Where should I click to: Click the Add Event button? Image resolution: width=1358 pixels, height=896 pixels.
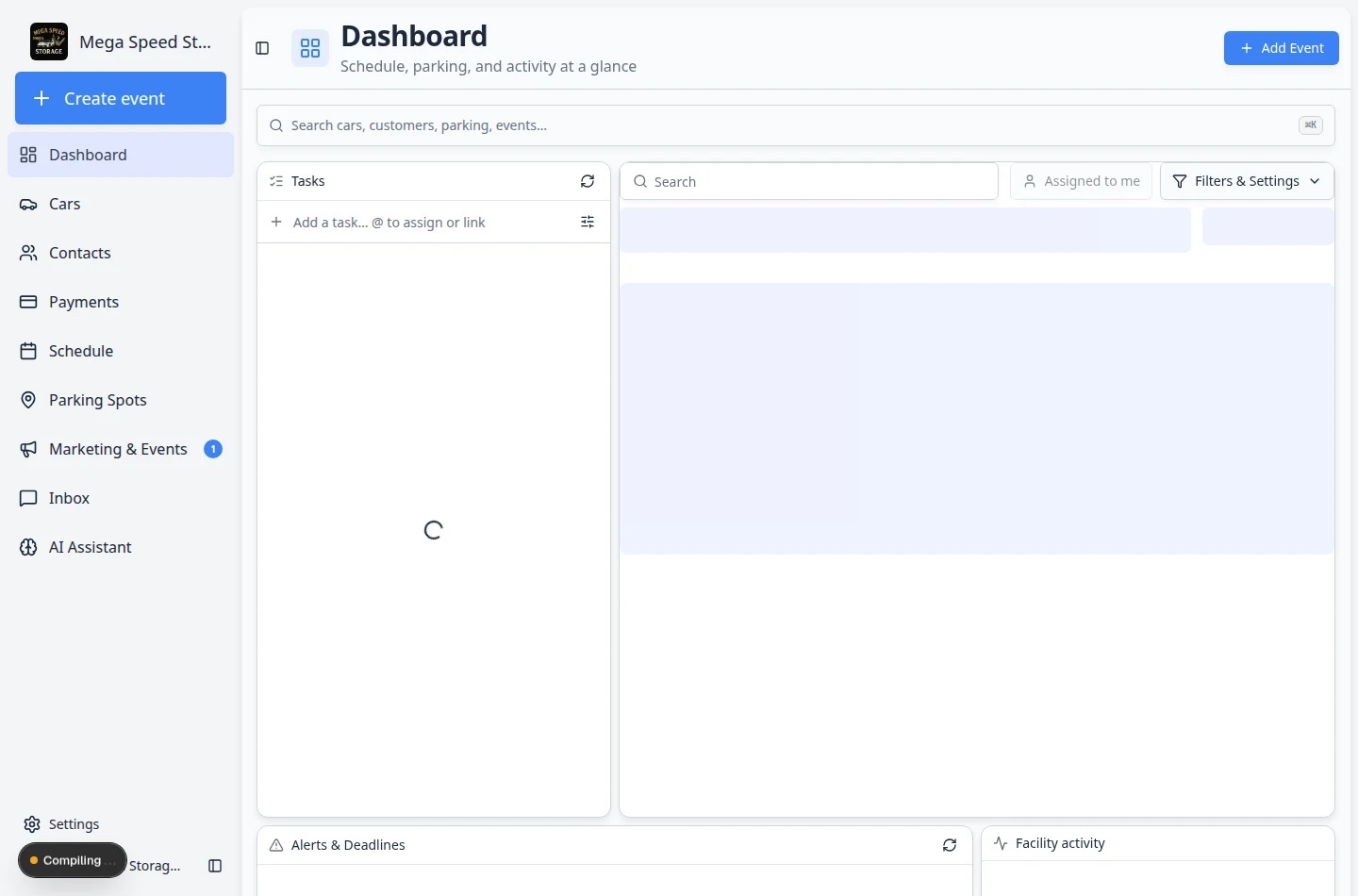click(1281, 48)
